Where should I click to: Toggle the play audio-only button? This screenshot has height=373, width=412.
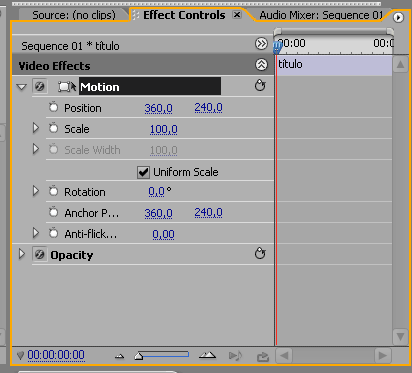click(x=235, y=356)
